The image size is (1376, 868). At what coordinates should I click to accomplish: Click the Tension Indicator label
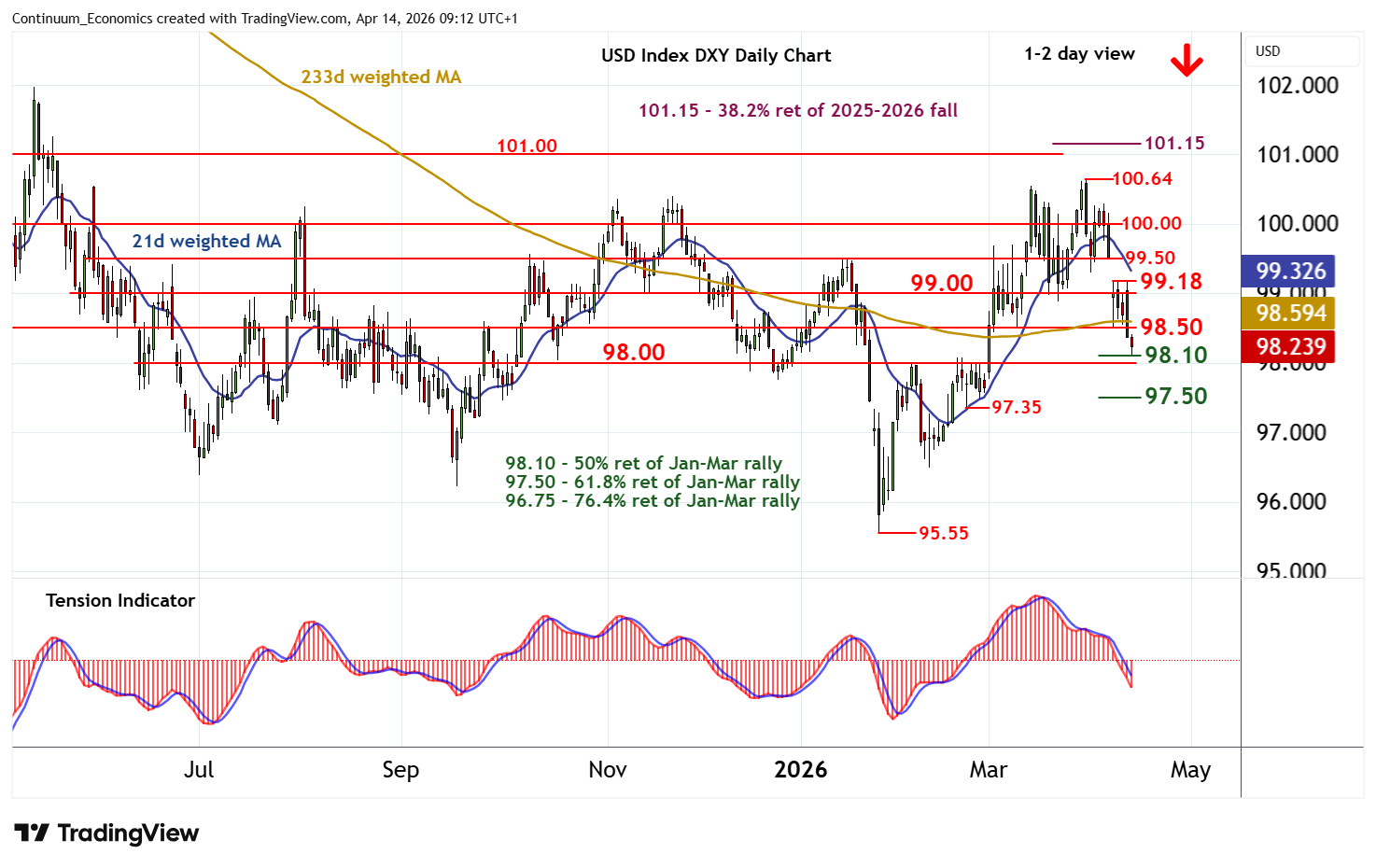click(x=120, y=600)
